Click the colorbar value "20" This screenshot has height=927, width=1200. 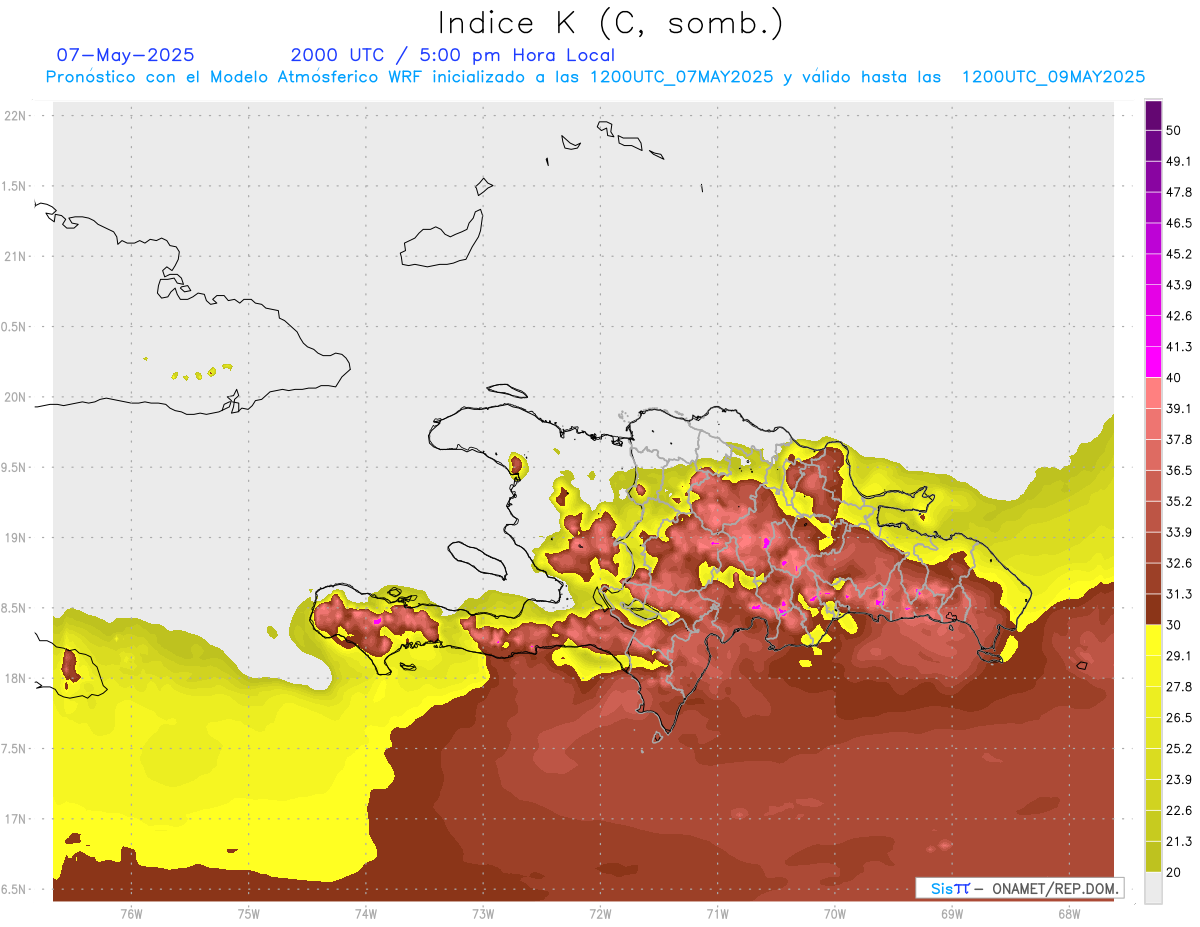point(1174,872)
